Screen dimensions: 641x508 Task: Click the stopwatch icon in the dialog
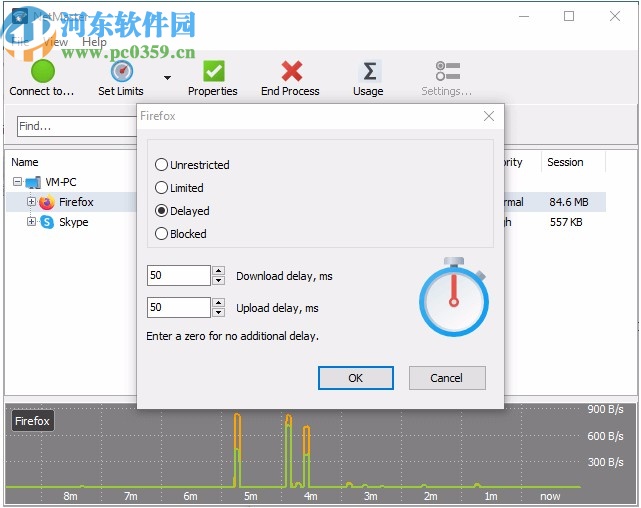[x=454, y=297]
